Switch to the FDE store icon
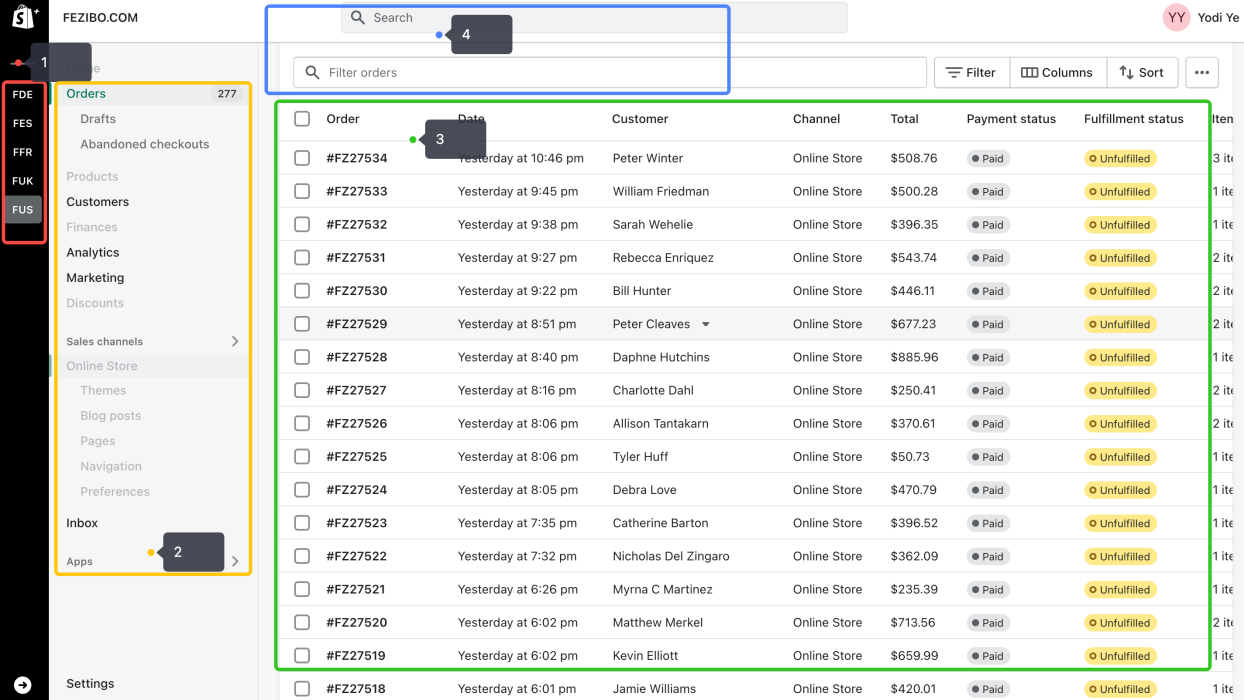This screenshot has height=700, width=1244. pos(23,95)
